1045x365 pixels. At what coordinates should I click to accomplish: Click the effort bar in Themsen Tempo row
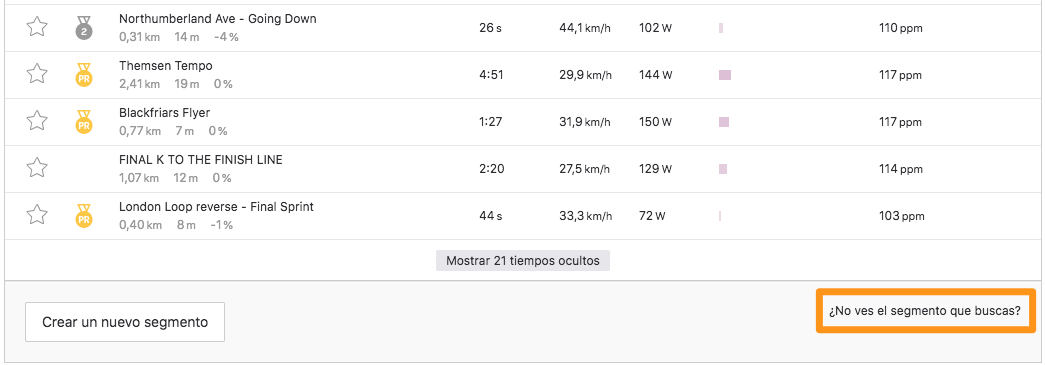click(x=725, y=75)
